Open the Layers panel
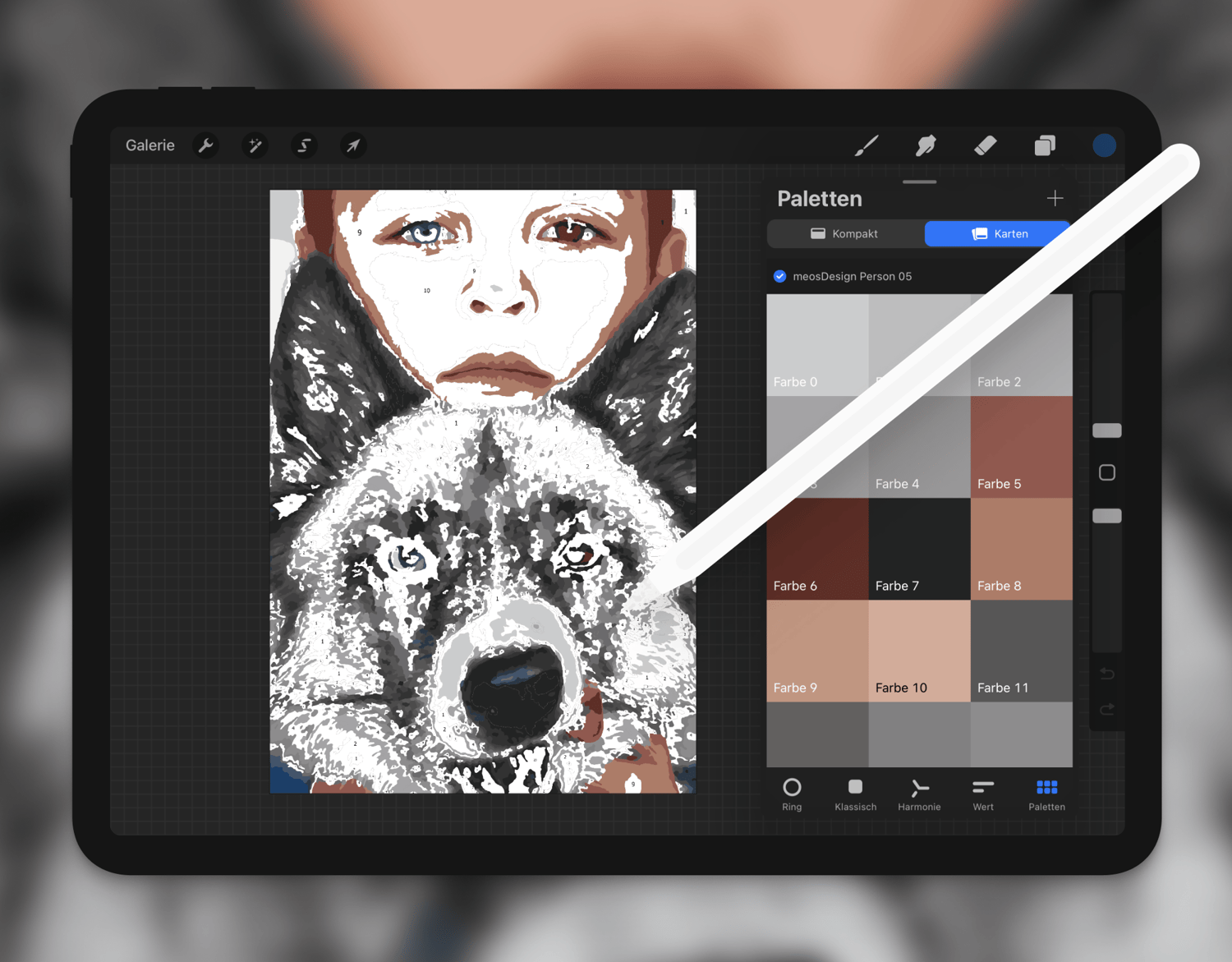Screen dimensions: 1232x962 1045,145
